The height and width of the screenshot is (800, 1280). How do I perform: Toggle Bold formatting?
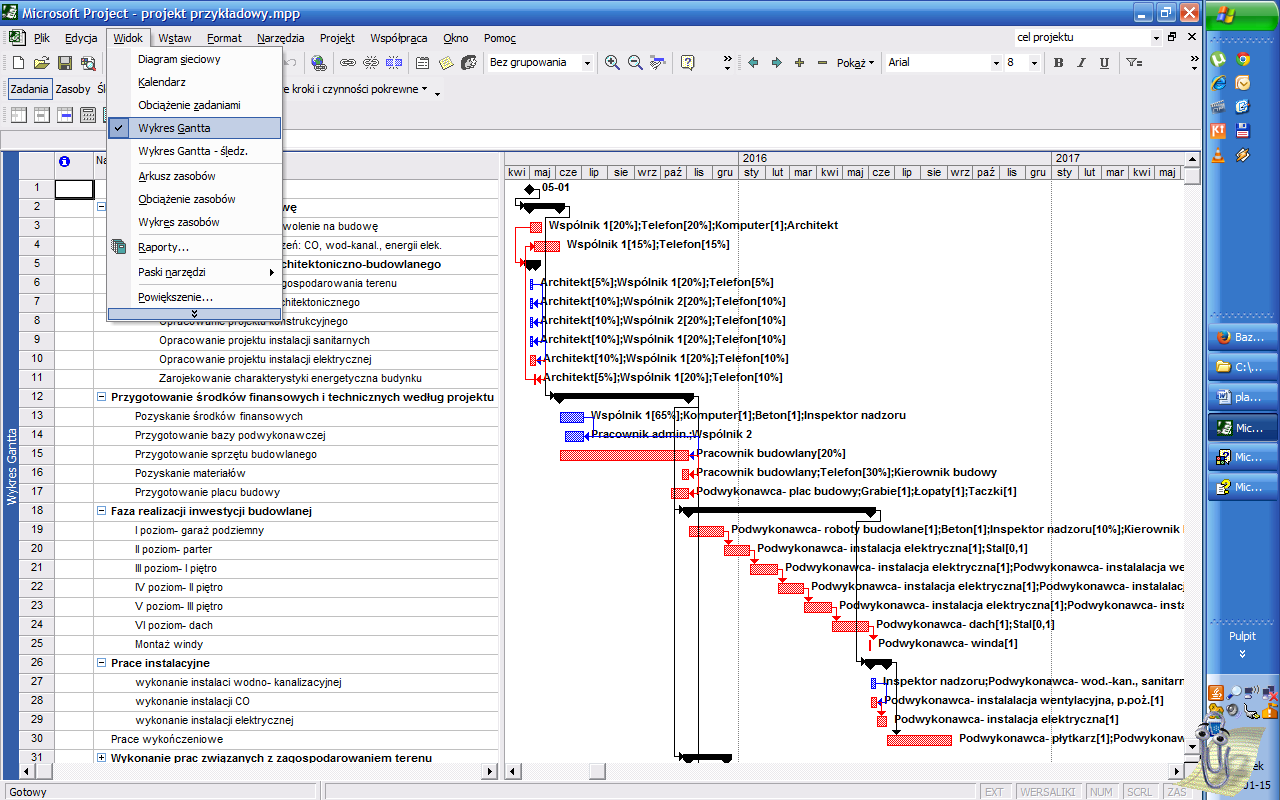[x=1058, y=63]
